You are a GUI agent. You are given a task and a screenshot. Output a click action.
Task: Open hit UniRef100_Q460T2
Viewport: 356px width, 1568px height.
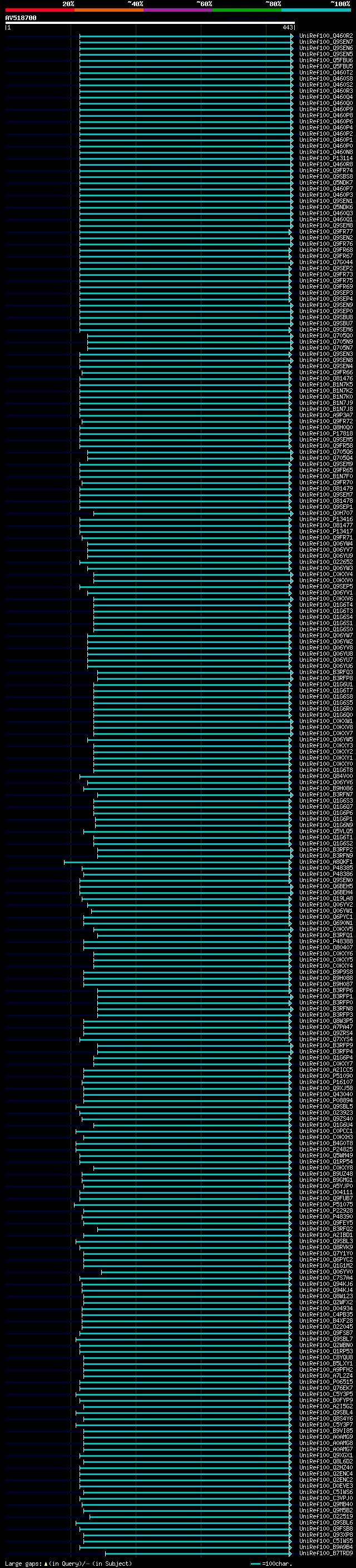[x=325, y=72]
